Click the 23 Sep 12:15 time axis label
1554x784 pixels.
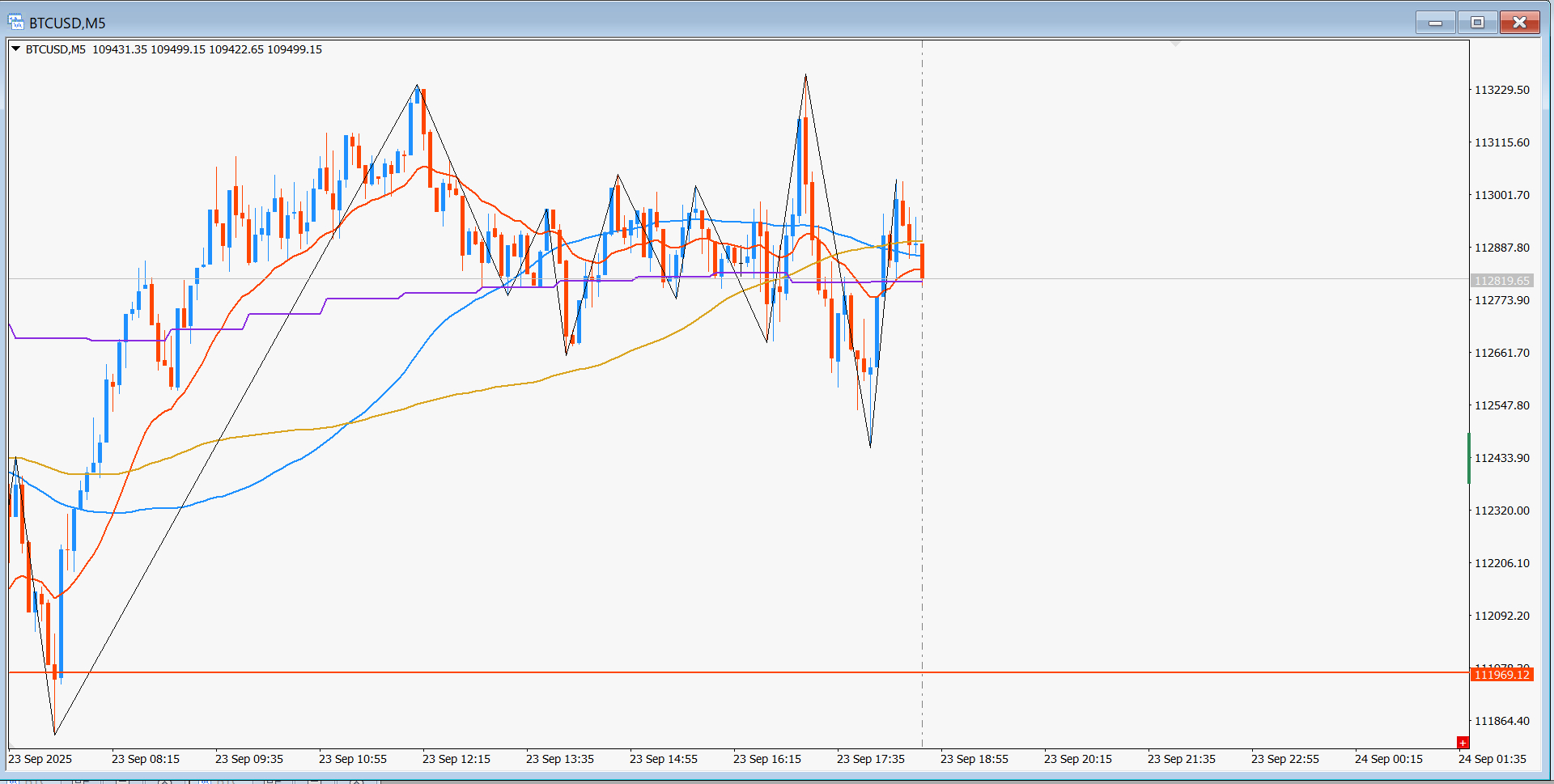point(456,759)
